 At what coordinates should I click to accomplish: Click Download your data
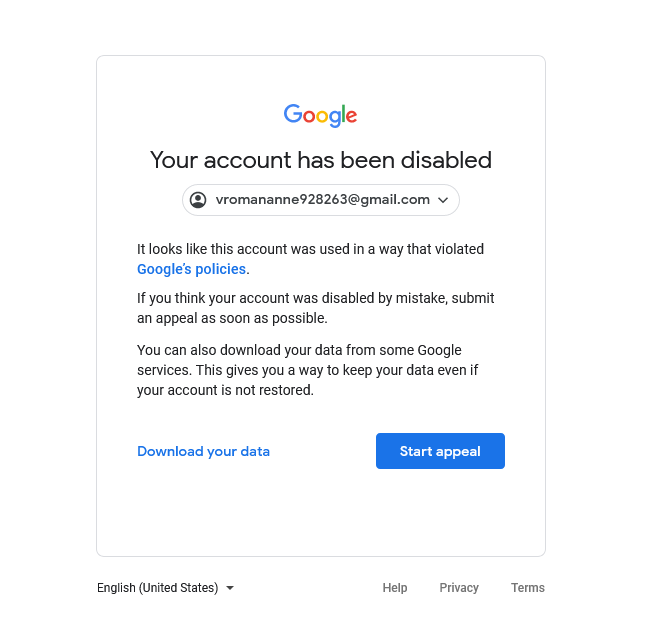point(203,451)
